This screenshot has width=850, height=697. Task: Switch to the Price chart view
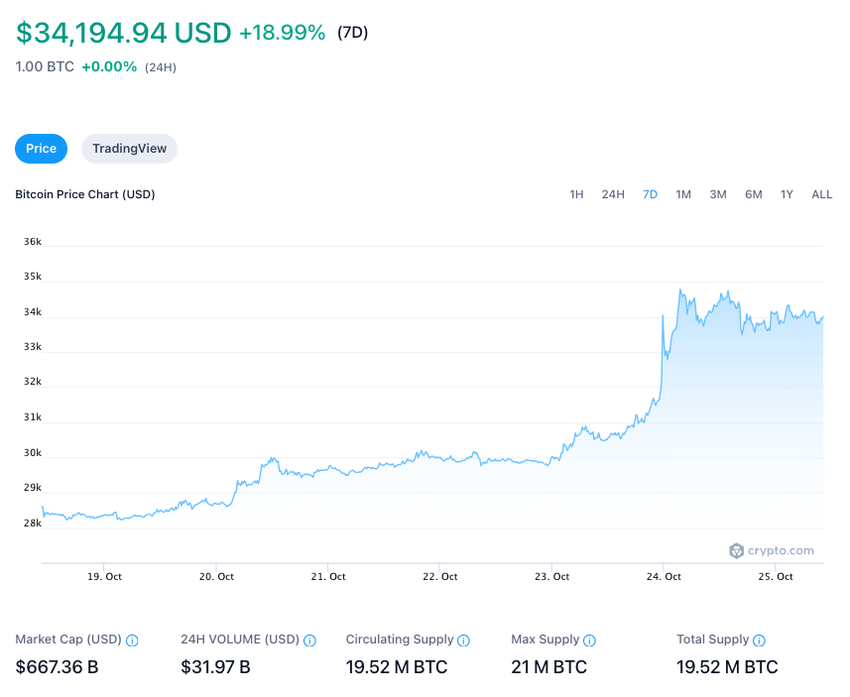41,149
